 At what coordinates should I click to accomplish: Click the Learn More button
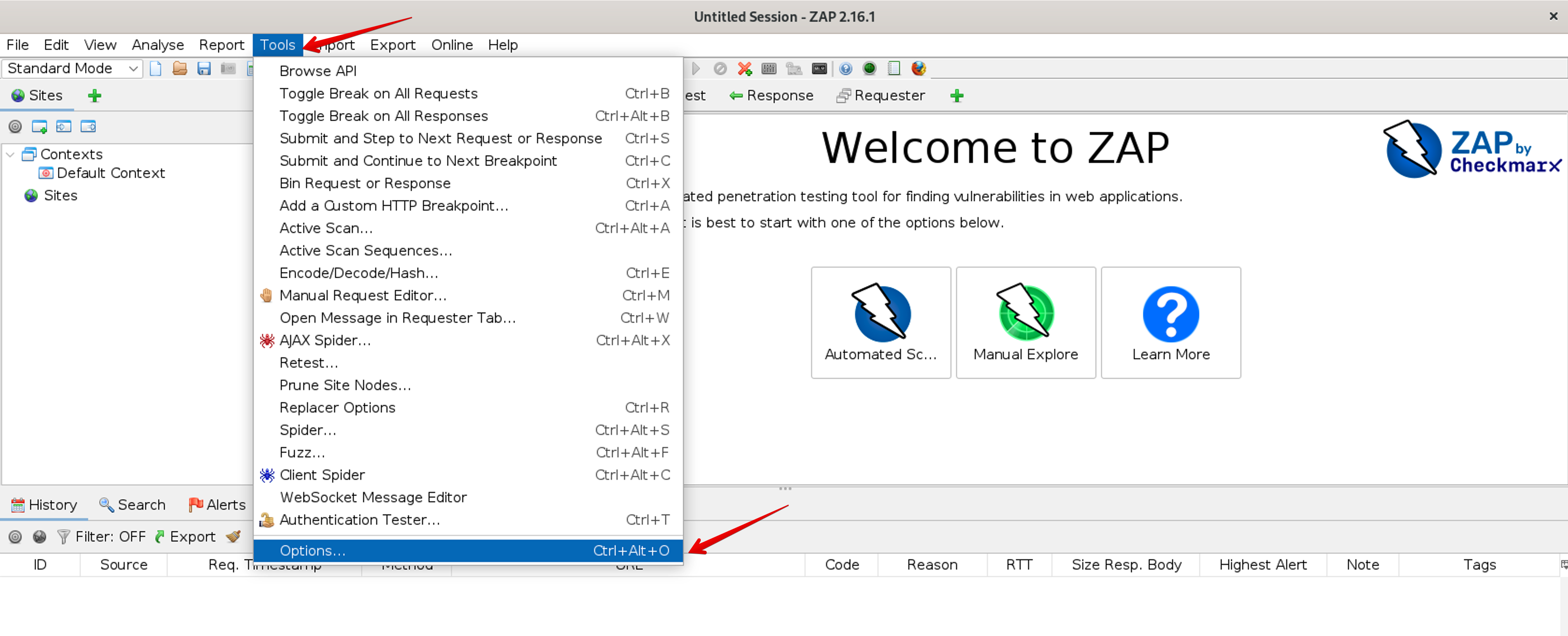click(1170, 323)
